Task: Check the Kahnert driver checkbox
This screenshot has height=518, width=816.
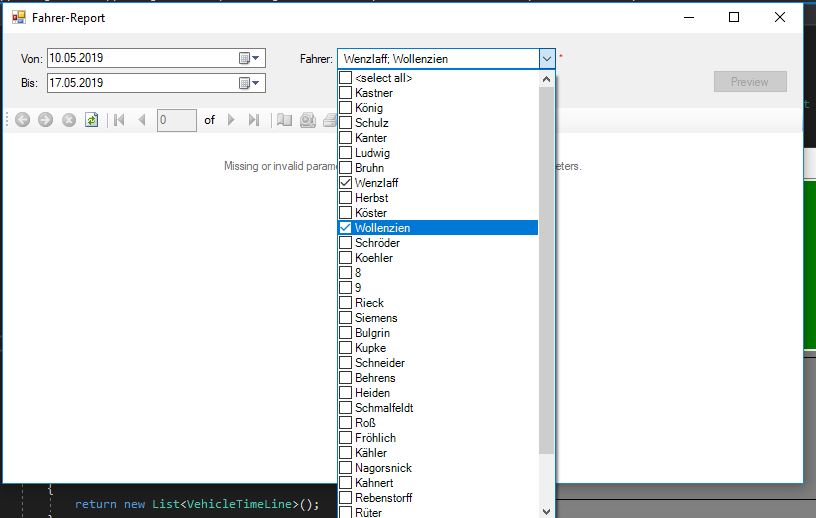Action: tap(346, 483)
